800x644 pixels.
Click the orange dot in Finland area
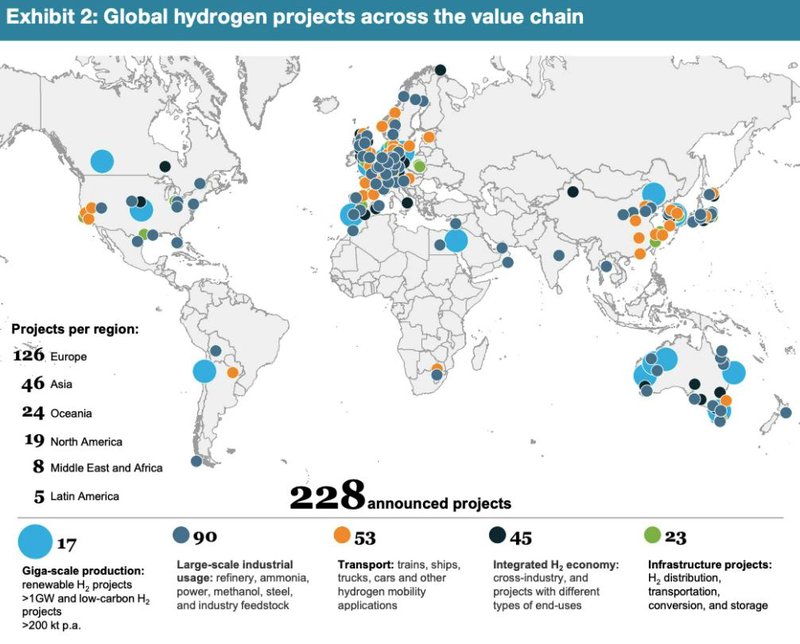(x=429, y=137)
